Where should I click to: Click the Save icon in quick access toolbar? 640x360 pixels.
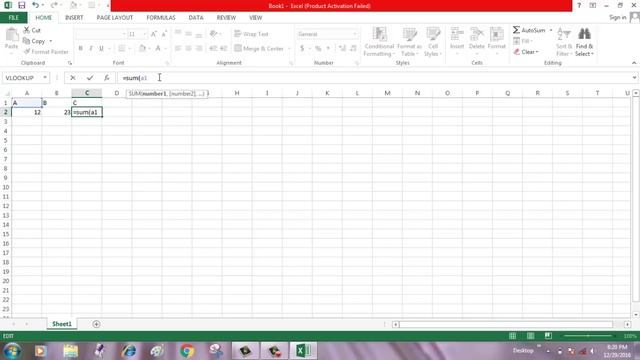coord(22,5)
